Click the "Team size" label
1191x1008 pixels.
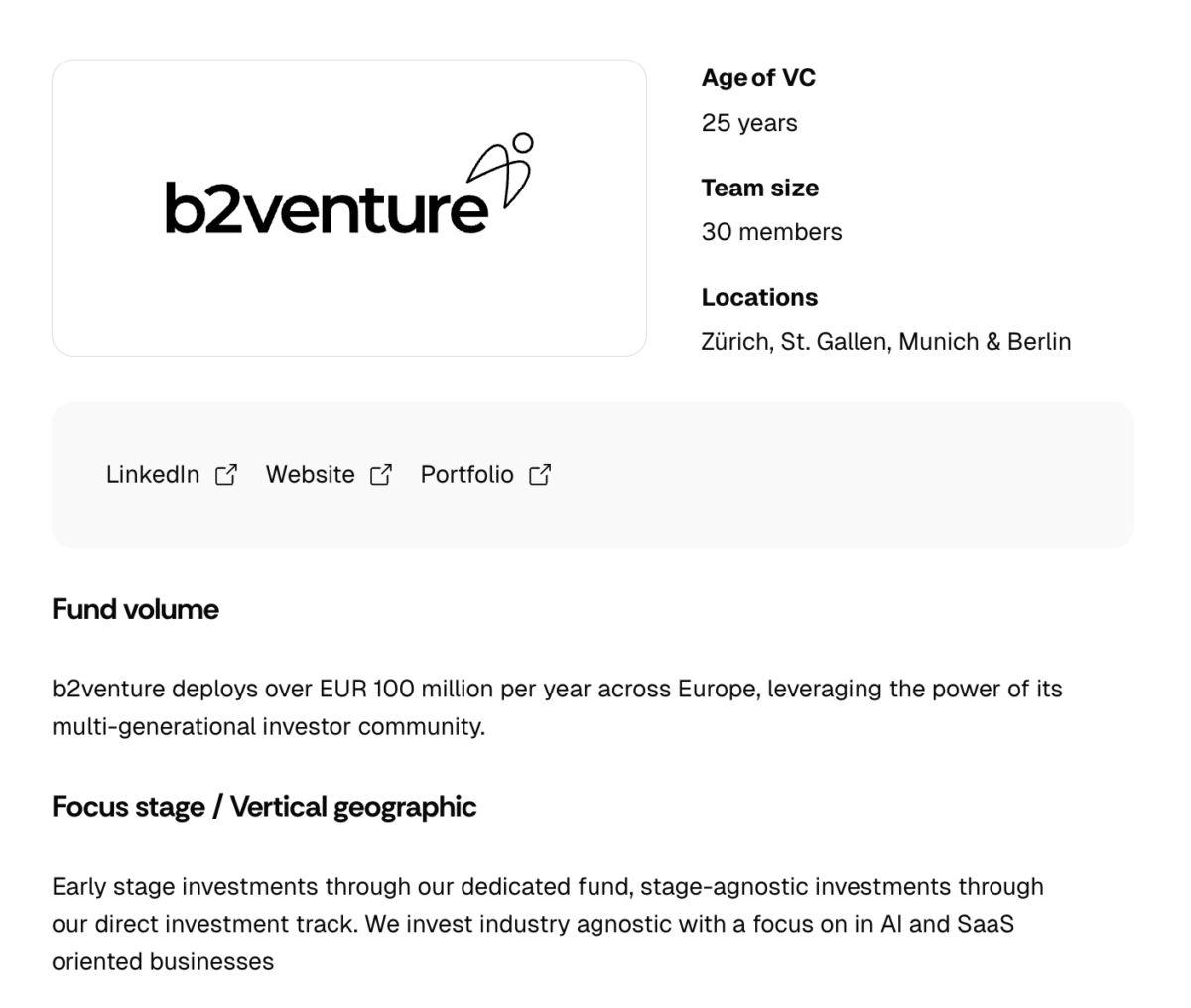tap(759, 188)
